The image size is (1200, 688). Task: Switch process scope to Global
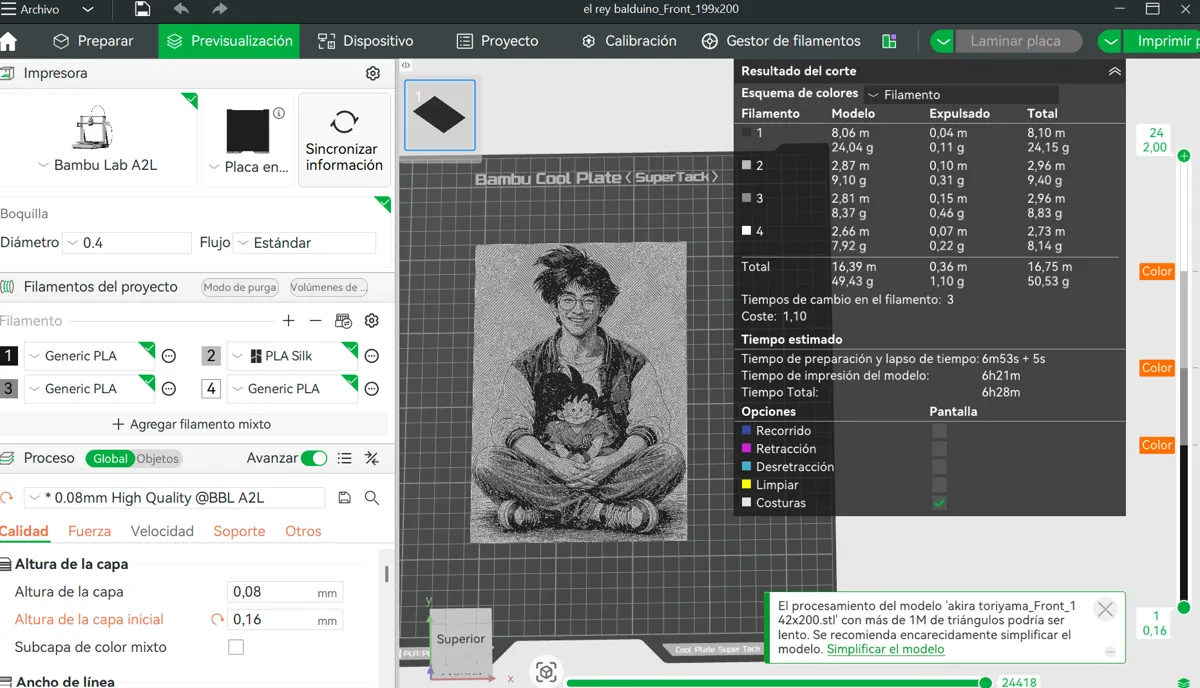(110, 459)
